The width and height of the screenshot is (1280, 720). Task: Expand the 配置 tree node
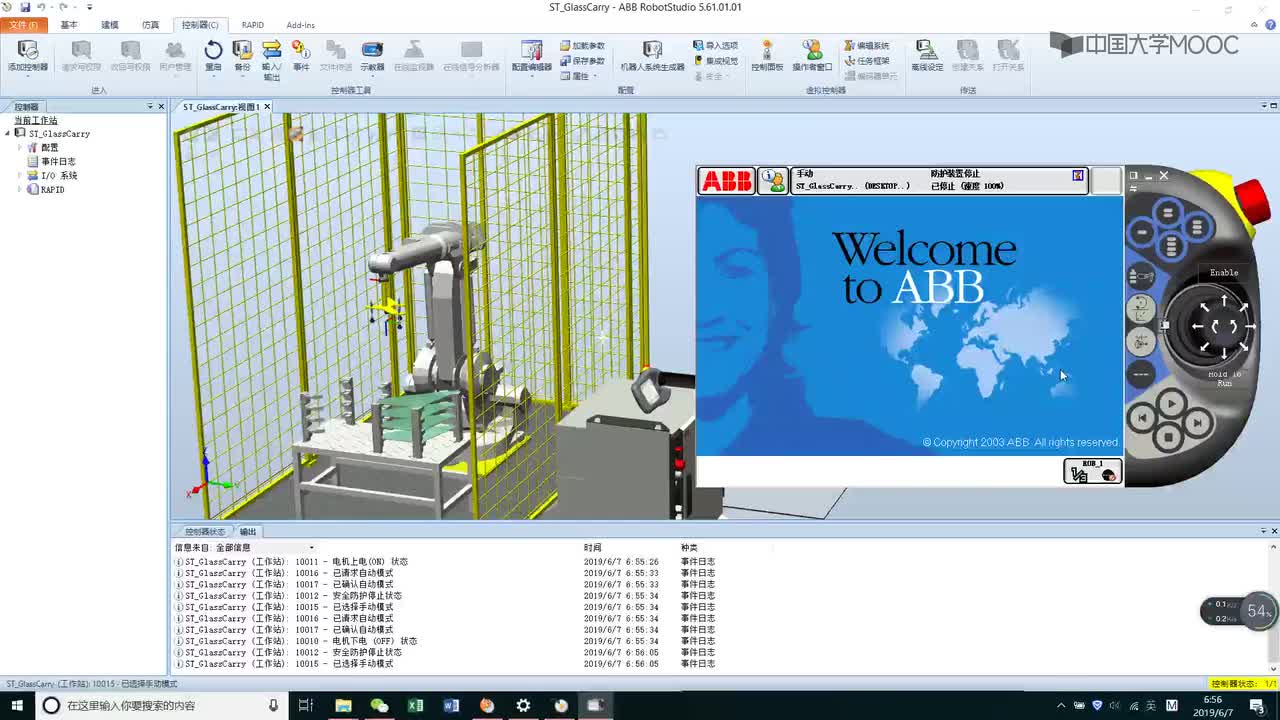click(x=19, y=147)
